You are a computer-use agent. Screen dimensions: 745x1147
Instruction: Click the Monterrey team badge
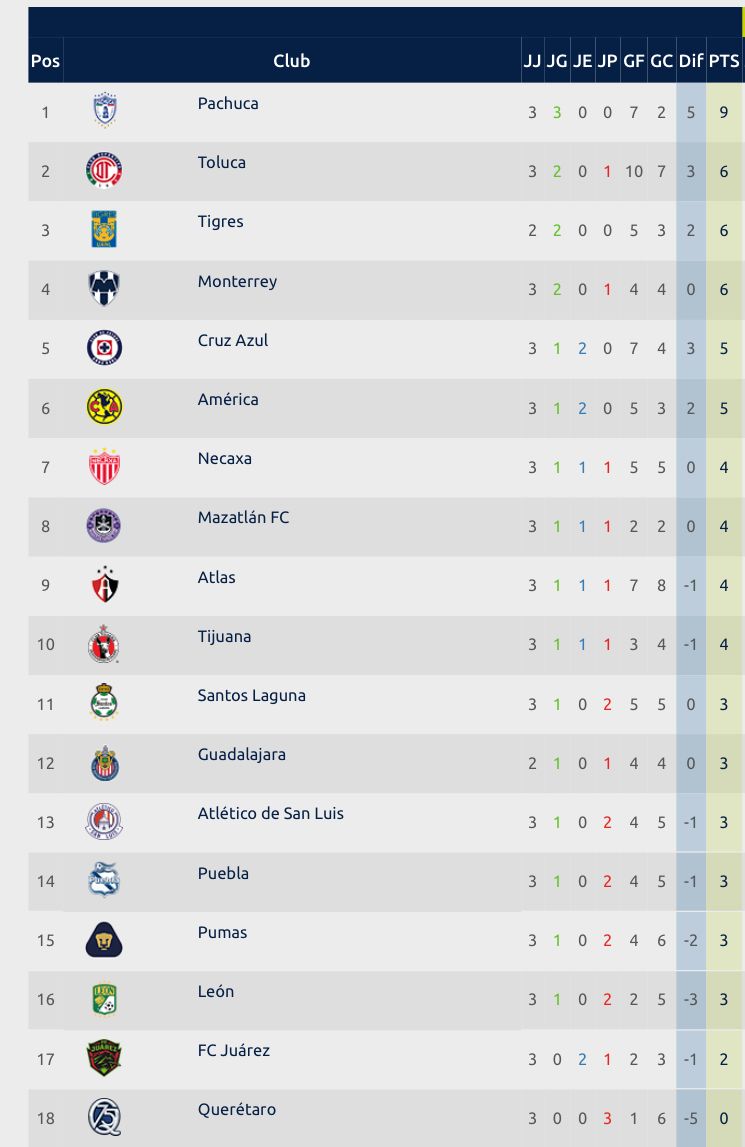[104, 289]
